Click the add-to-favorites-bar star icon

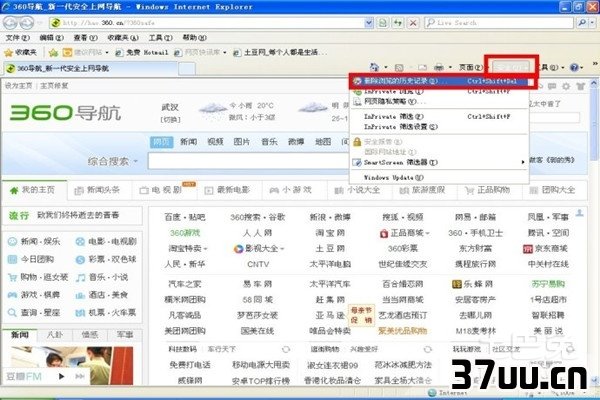point(53,52)
